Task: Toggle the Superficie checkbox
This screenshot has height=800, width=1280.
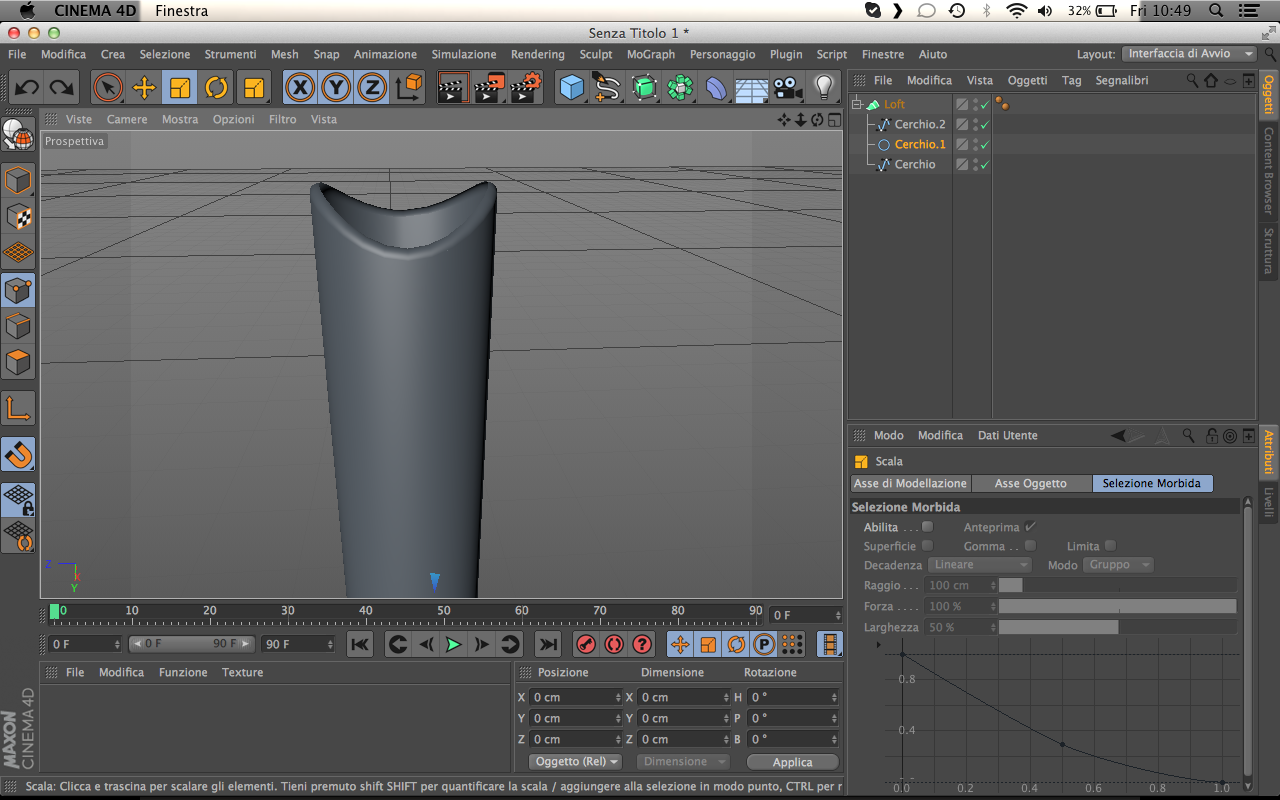Action: (927, 546)
